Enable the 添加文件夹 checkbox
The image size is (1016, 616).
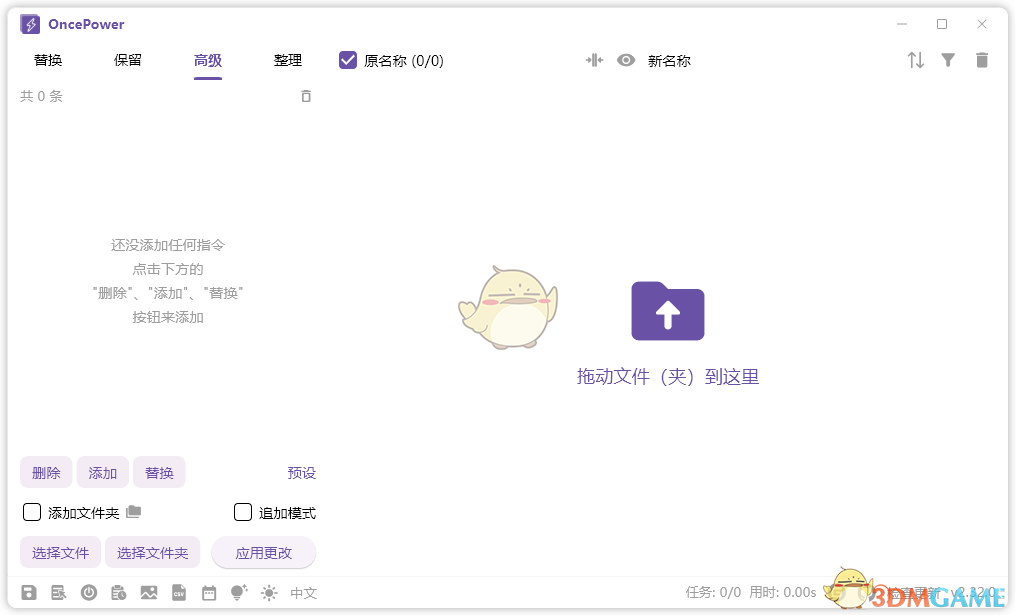(31, 512)
